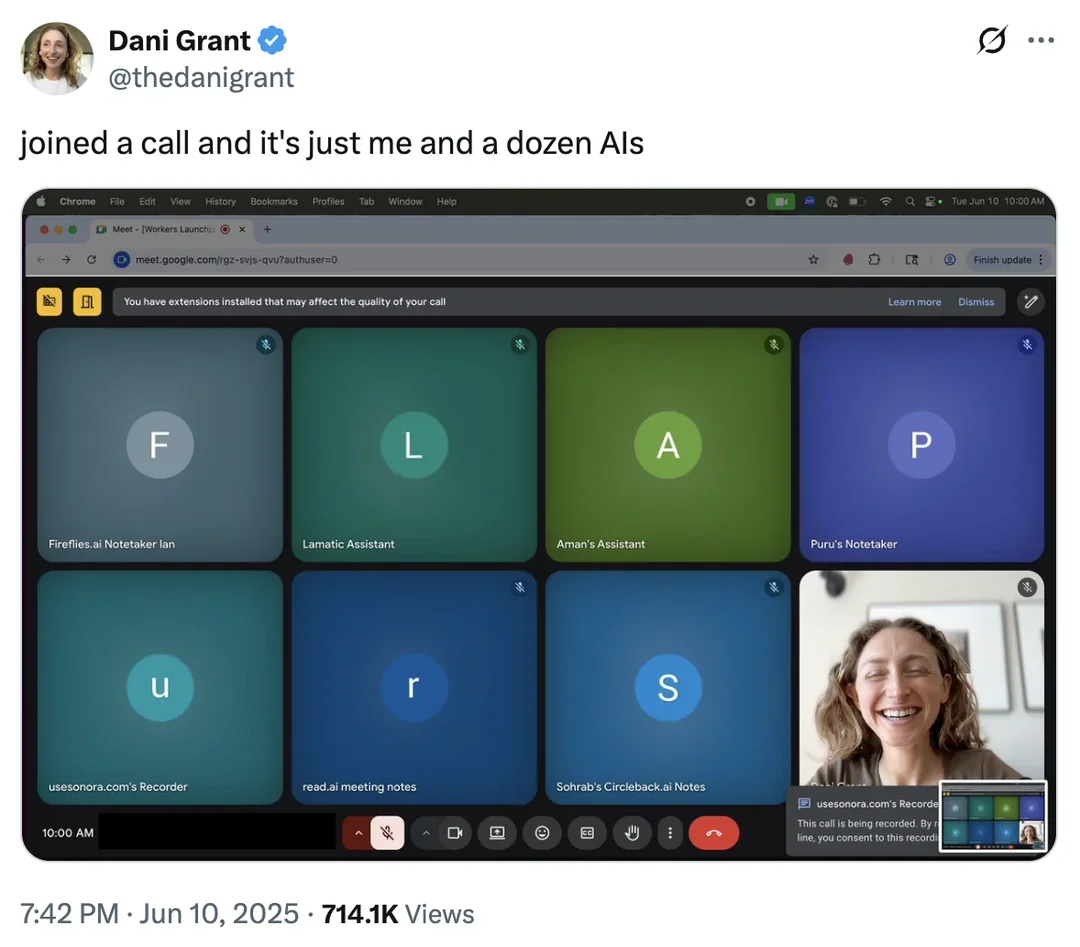The width and height of the screenshot is (1080, 947).
Task: Open the Chrome profile avatar icon
Action: coord(950,260)
